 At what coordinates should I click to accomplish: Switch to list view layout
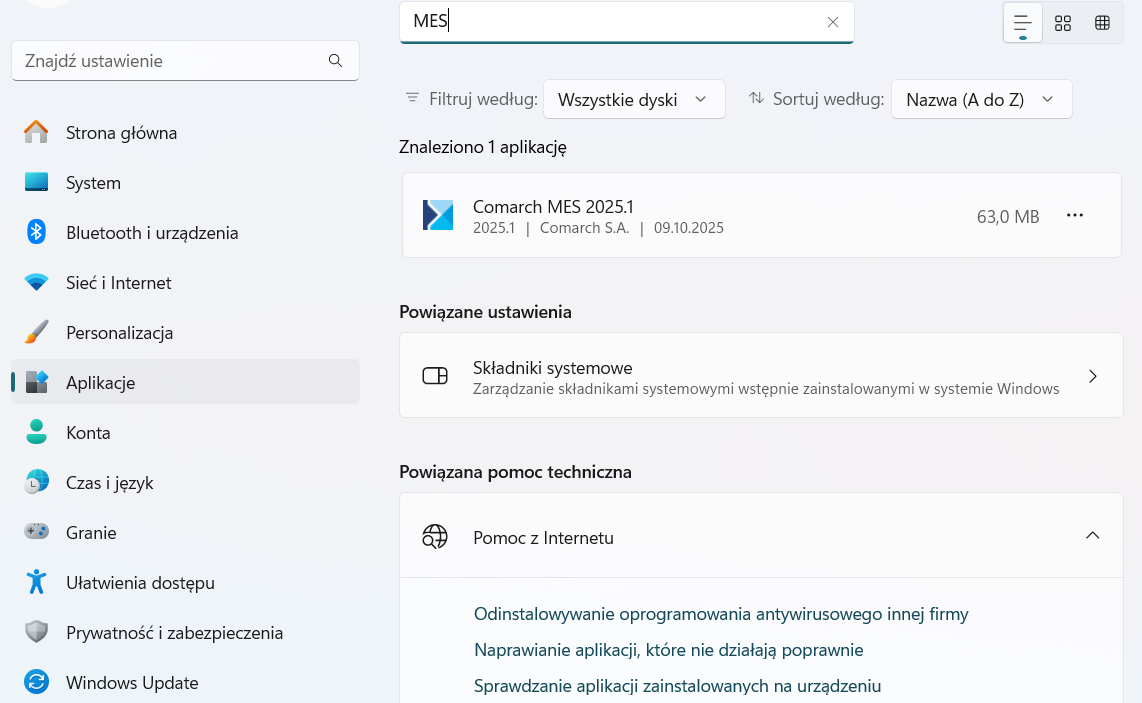[1022, 23]
